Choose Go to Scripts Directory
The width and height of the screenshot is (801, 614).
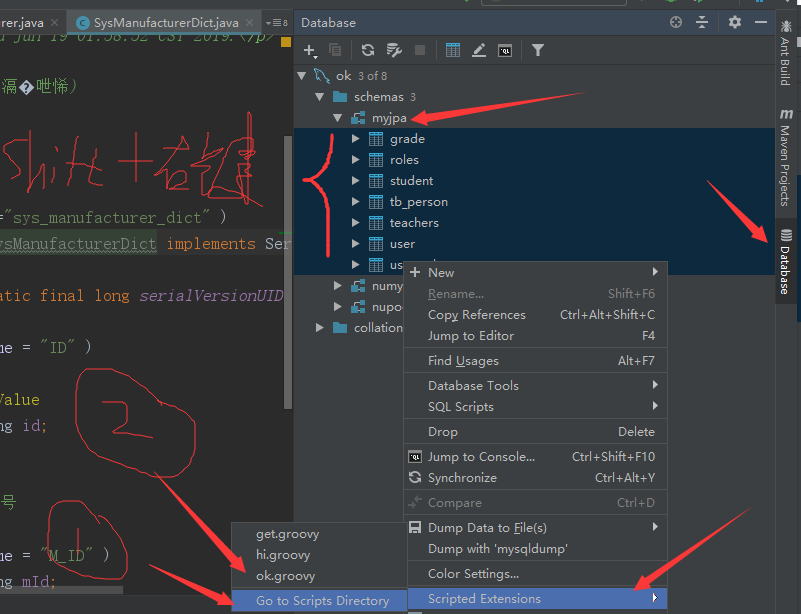(x=319, y=601)
